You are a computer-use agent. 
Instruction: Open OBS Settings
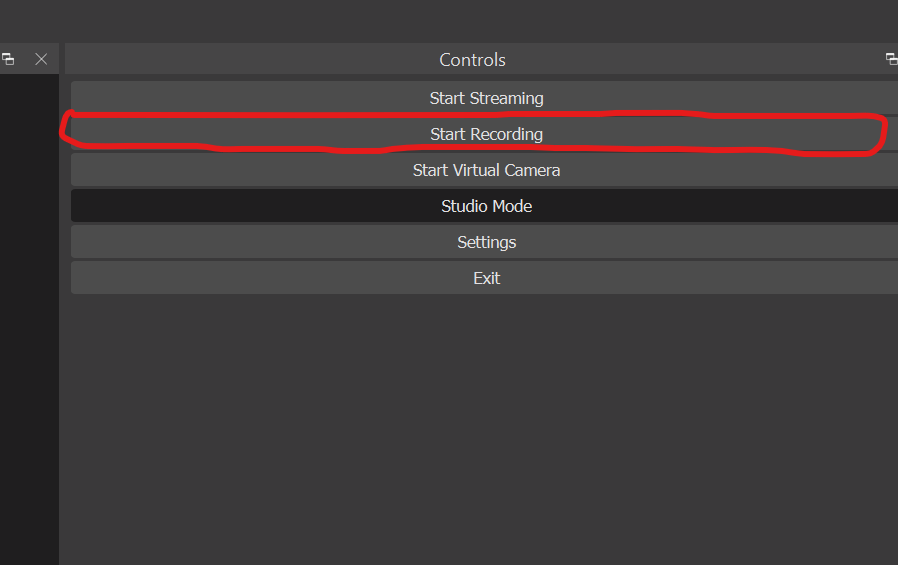(485, 242)
